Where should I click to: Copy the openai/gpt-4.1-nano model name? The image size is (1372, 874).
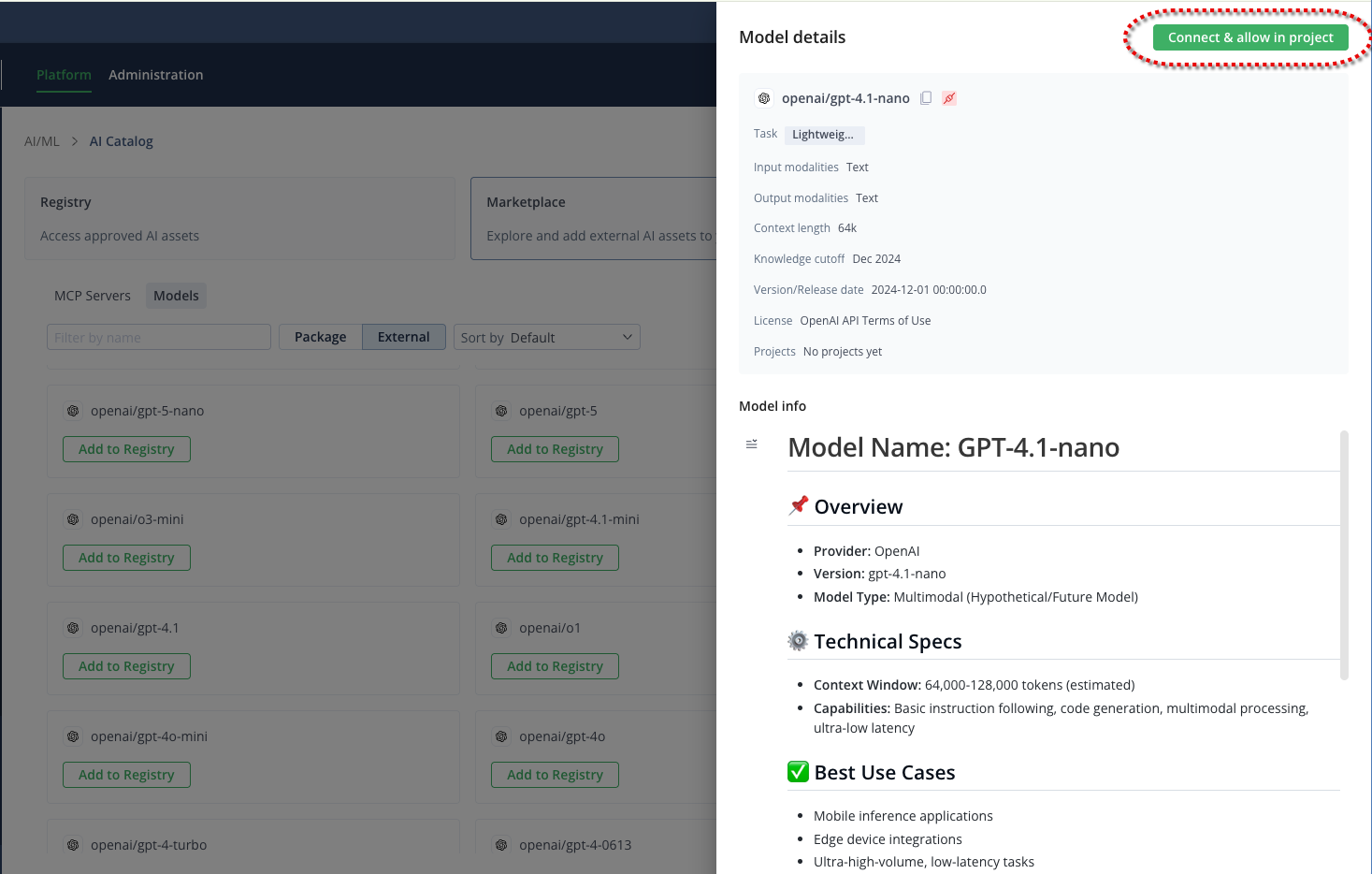click(x=926, y=98)
